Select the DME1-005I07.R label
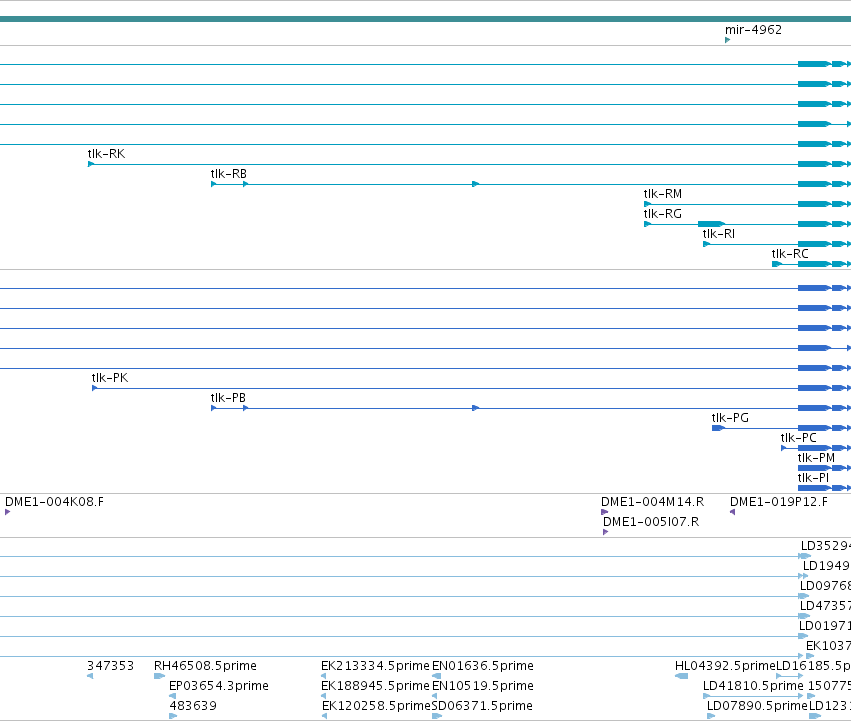851x721 pixels. click(x=651, y=522)
